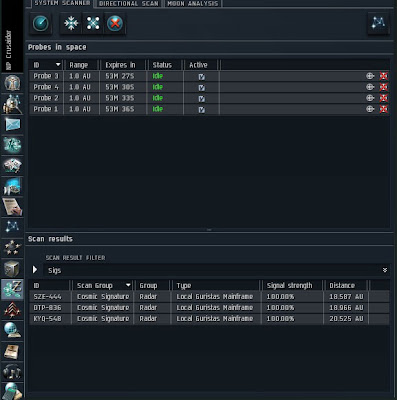Expand filter options with double chevron
The width and height of the screenshot is (397, 400).
point(385,270)
